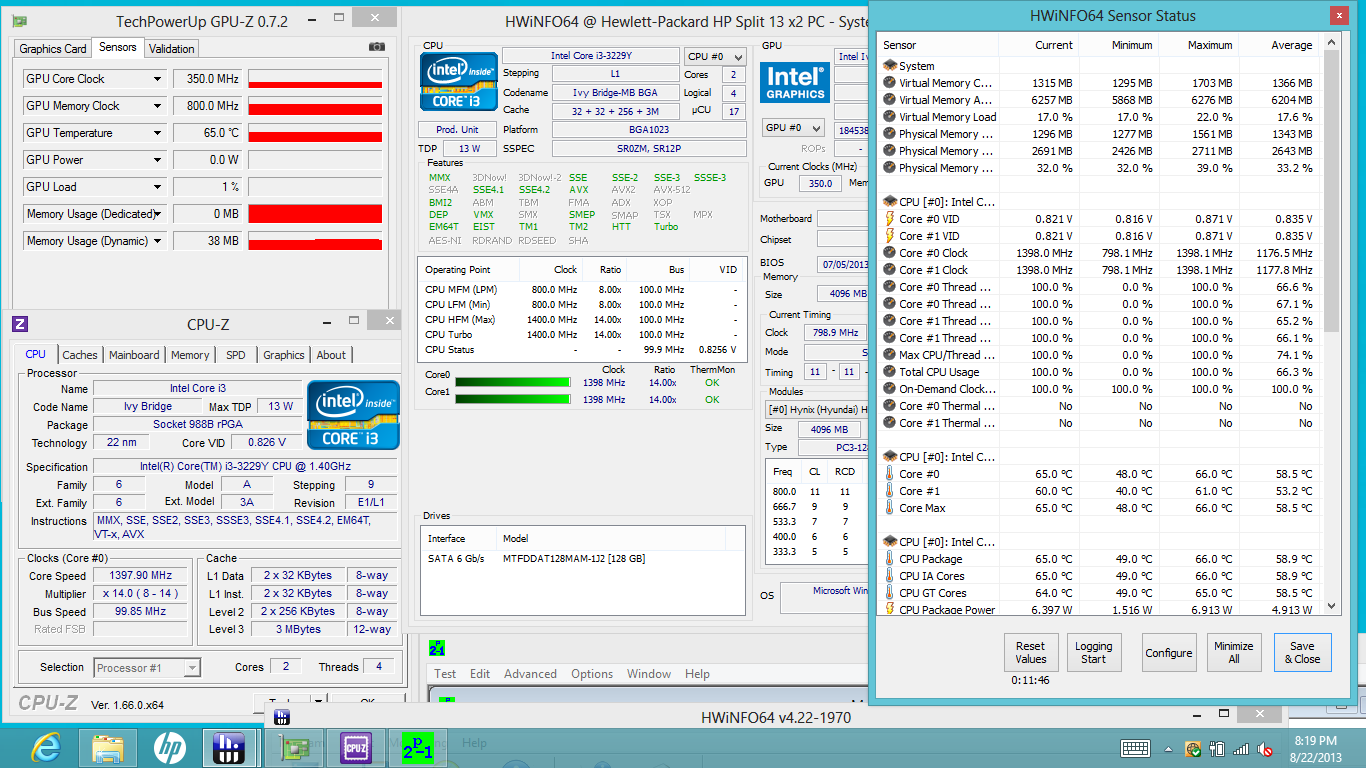Switch to the Graphics Card tab in GPU-Z

pos(53,49)
